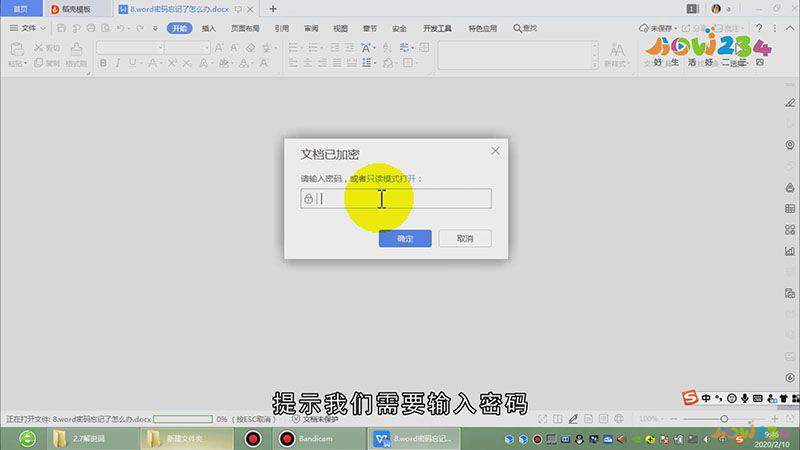Screen dimensions: 800x450
Task: Click the pen tool in right sidebar
Action: click(790, 103)
